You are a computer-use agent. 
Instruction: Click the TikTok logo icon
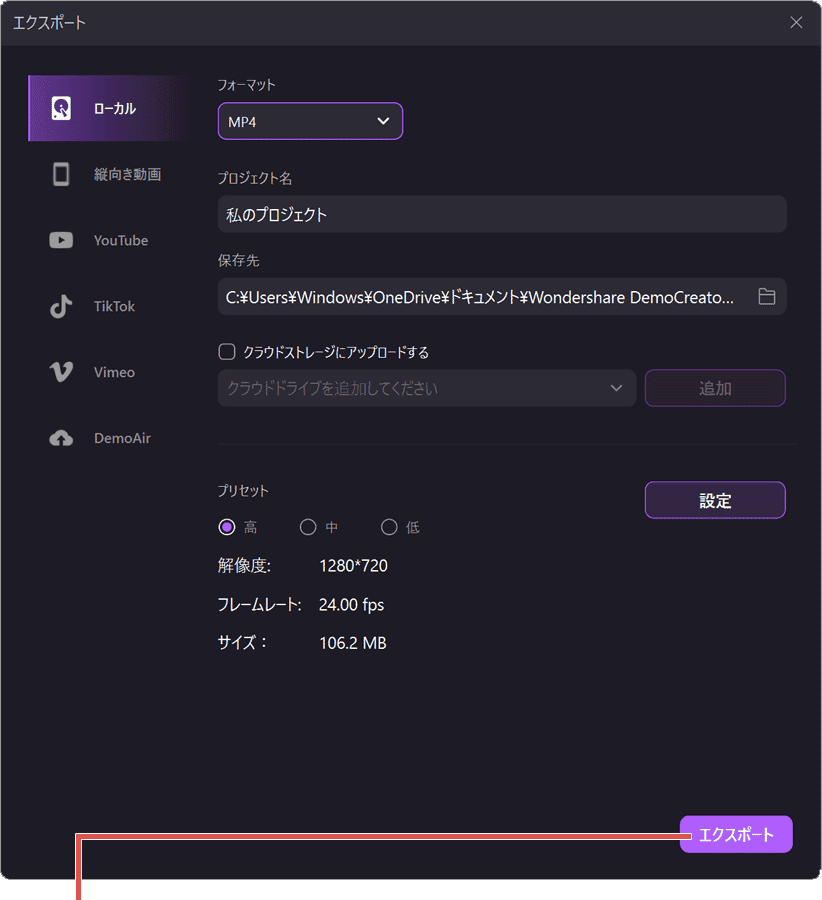click(61, 306)
